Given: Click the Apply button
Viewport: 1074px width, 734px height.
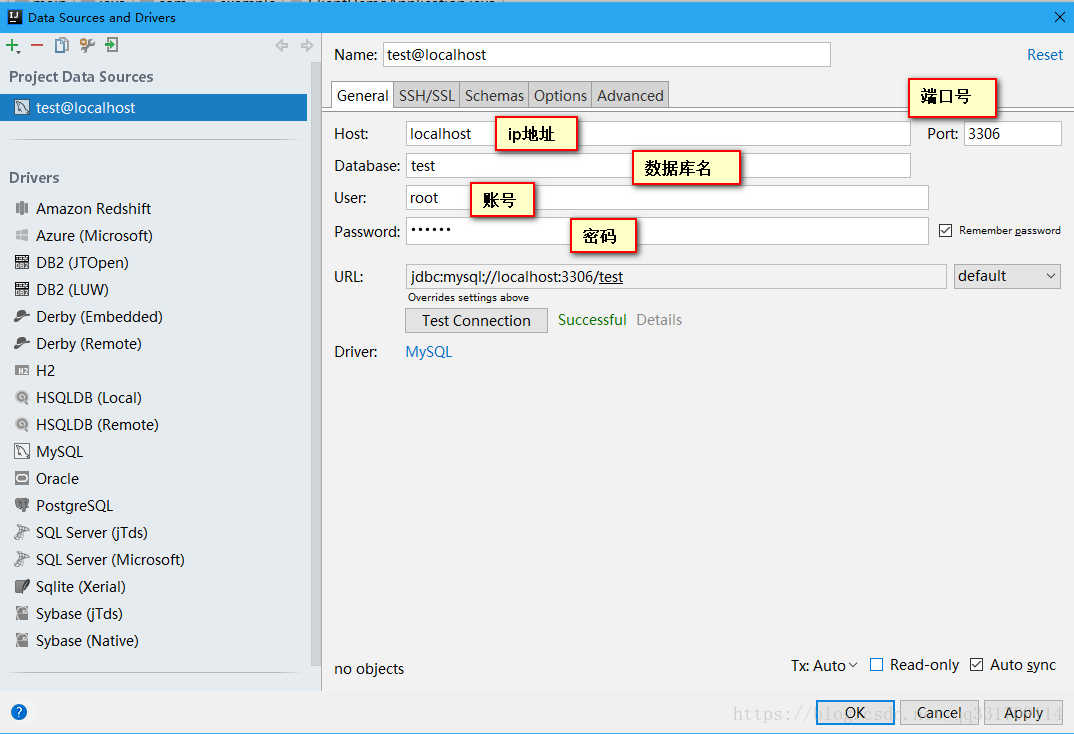Looking at the screenshot, I should pyautogui.click(x=1023, y=713).
